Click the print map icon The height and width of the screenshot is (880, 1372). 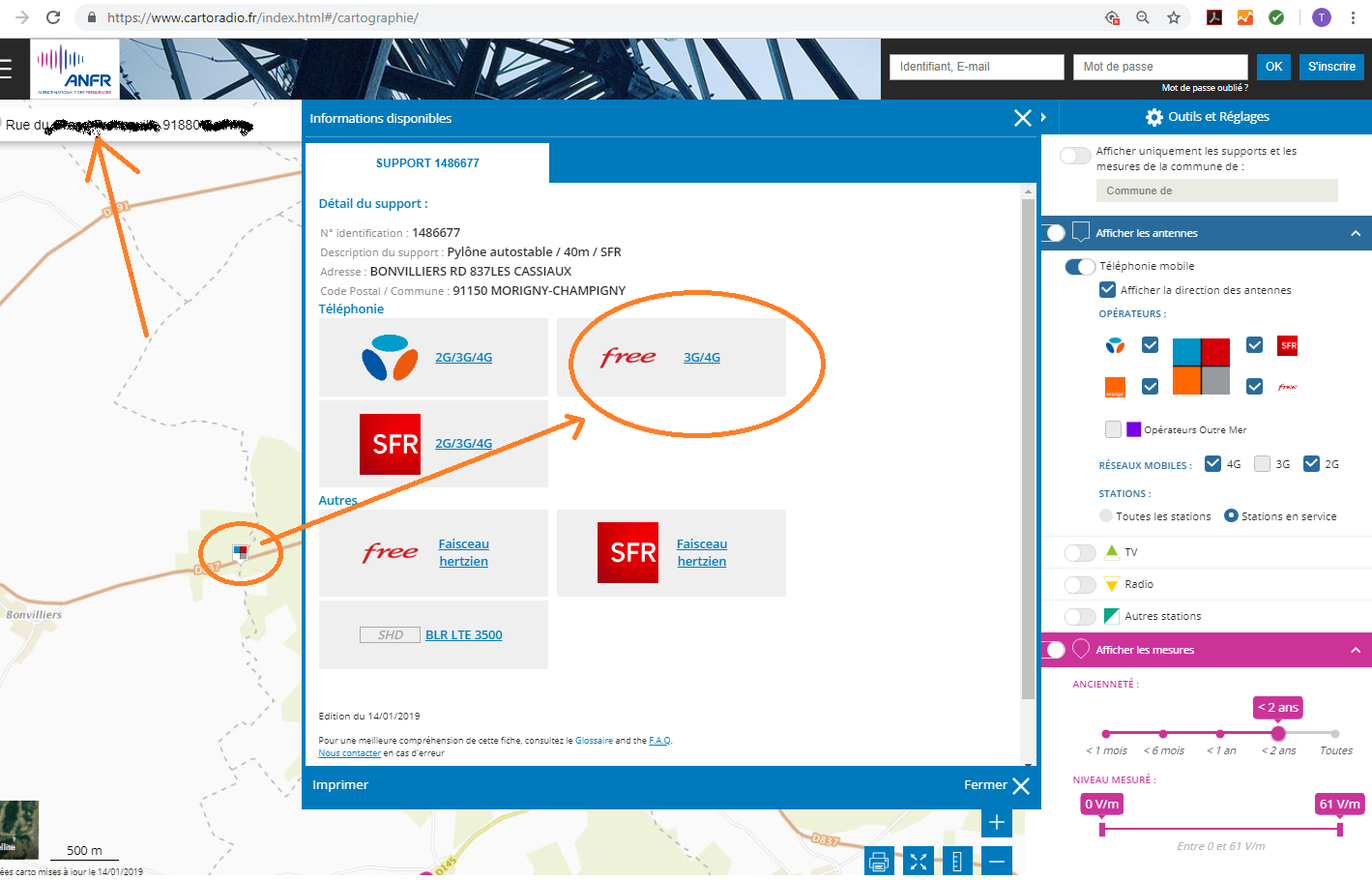tap(879, 861)
